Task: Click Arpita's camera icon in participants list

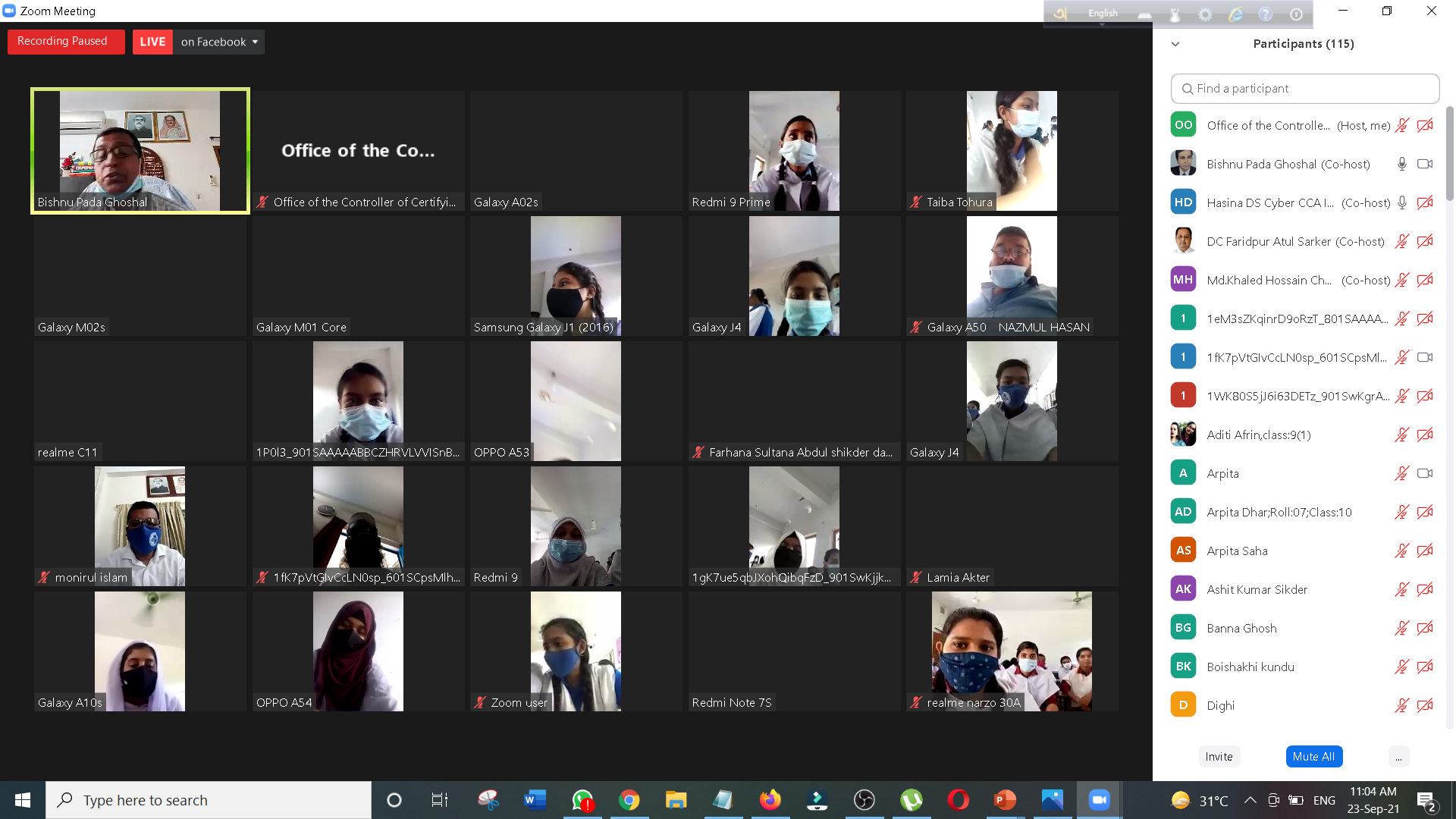Action: point(1425,473)
